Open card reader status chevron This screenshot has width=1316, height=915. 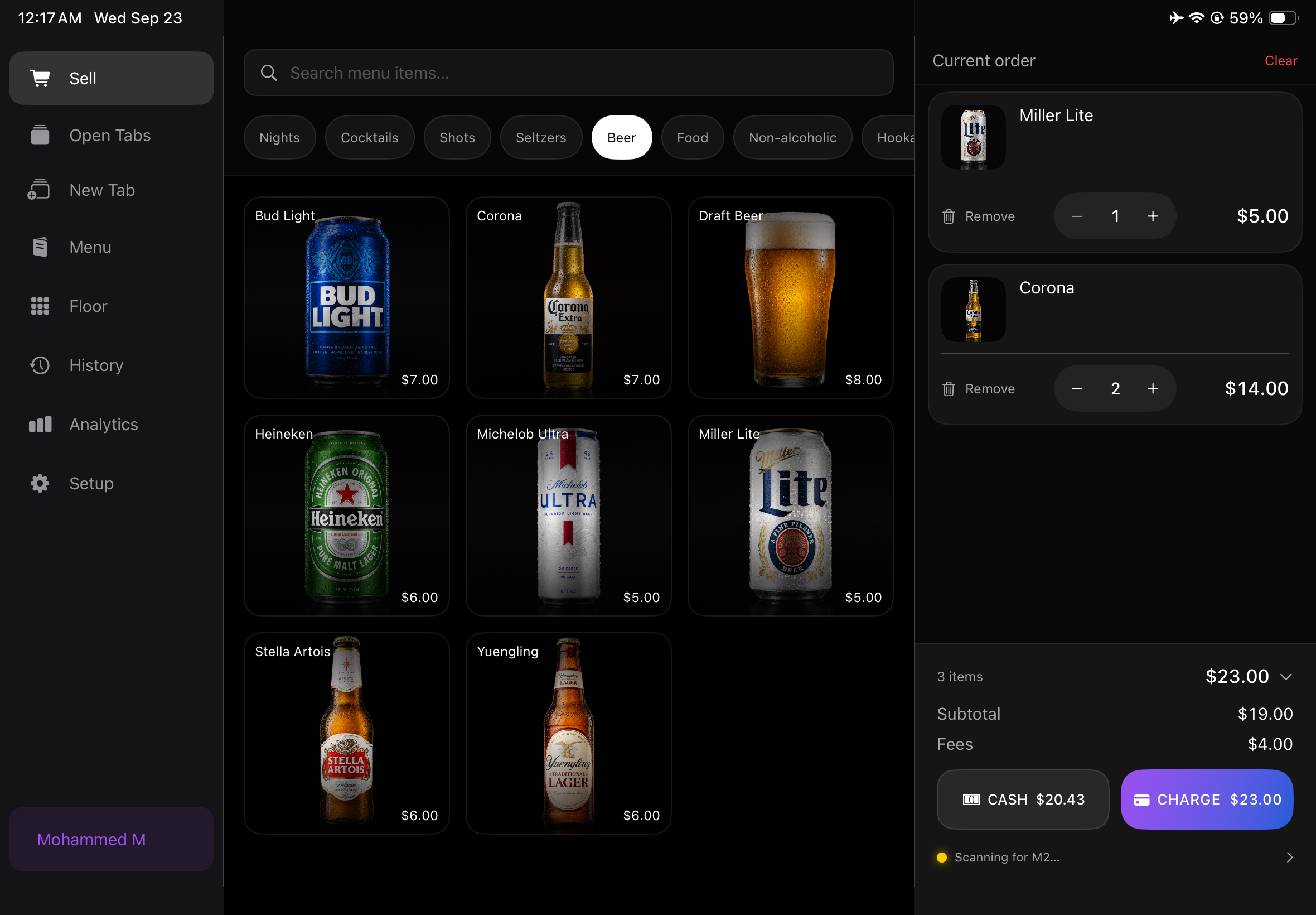[1290, 857]
